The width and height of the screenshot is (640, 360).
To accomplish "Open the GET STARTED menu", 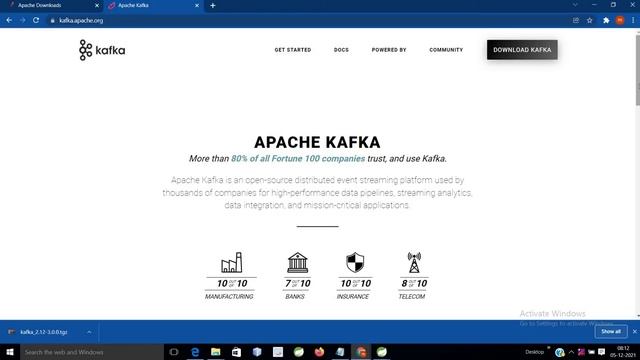I will click(293, 50).
